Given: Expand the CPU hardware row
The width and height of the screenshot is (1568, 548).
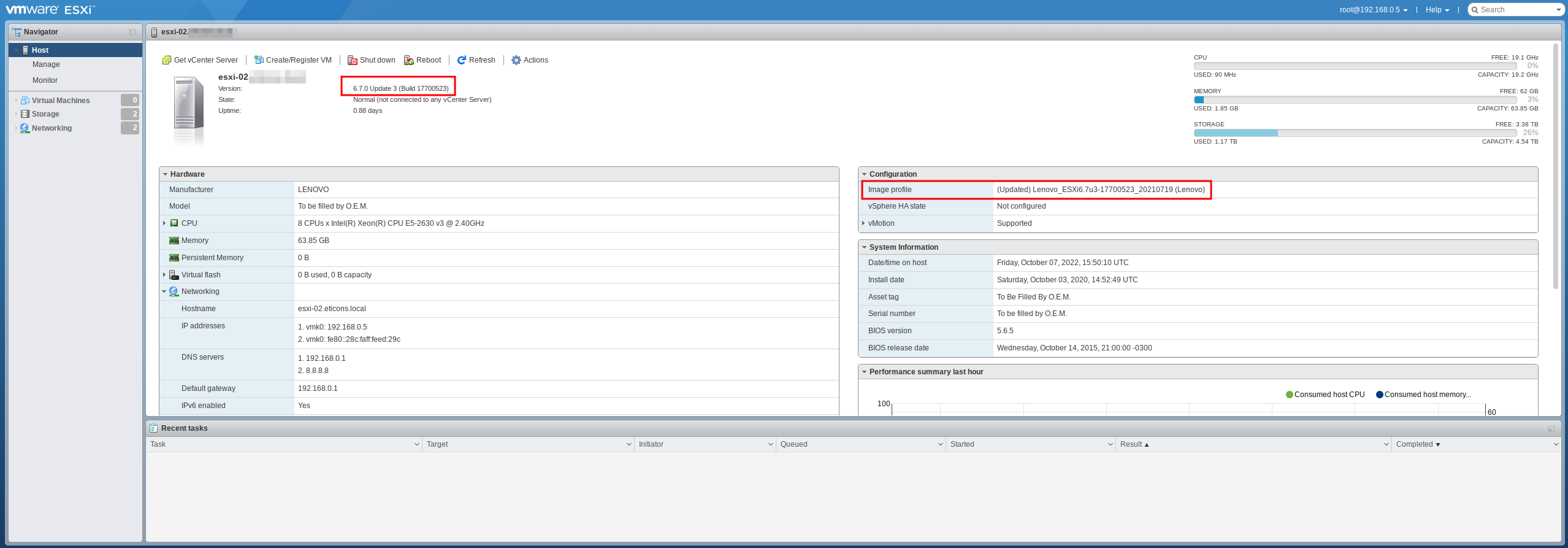Looking at the screenshot, I should click(x=164, y=223).
